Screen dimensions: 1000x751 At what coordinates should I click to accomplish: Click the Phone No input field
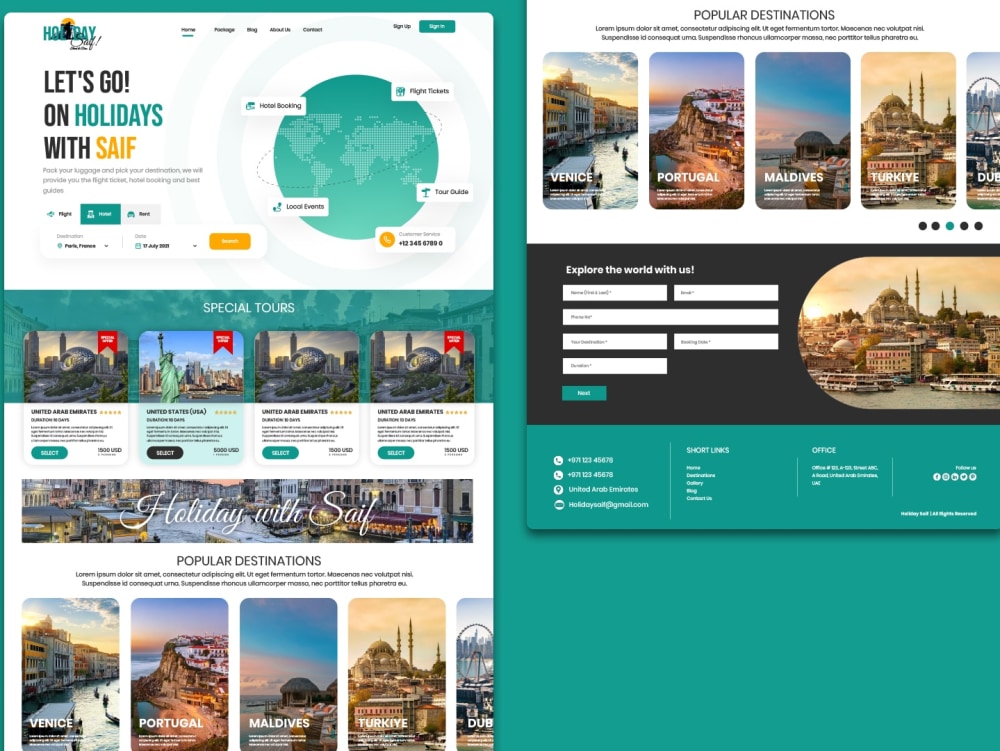tap(670, 317)
